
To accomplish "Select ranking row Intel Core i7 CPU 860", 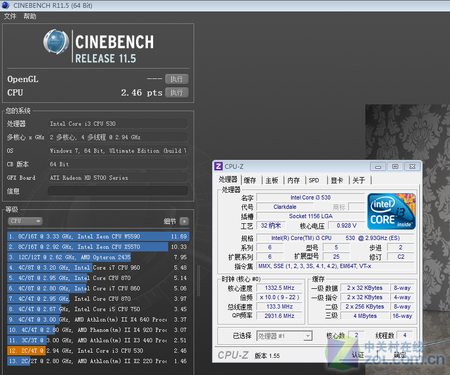I will [98, 288].
